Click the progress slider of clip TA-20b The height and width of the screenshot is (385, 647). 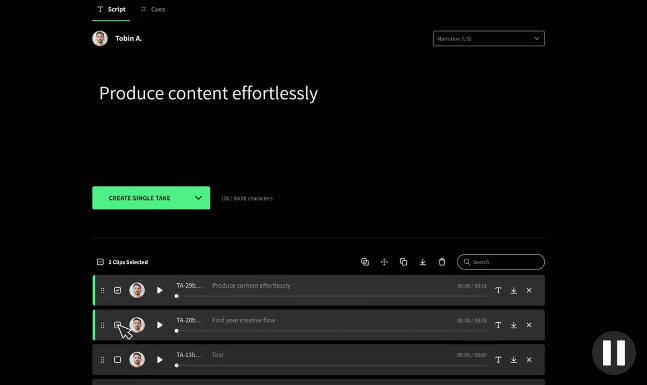(331, 331)
